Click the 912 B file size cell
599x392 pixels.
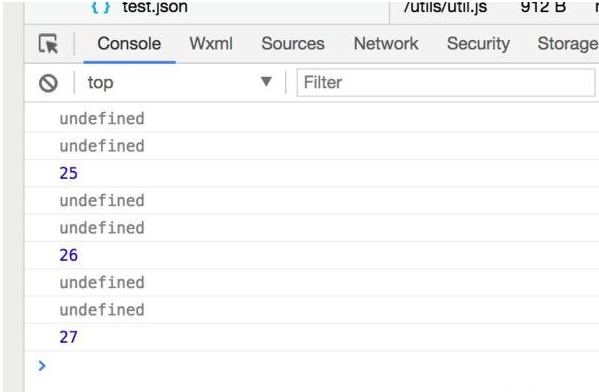(x=543, y=7)
